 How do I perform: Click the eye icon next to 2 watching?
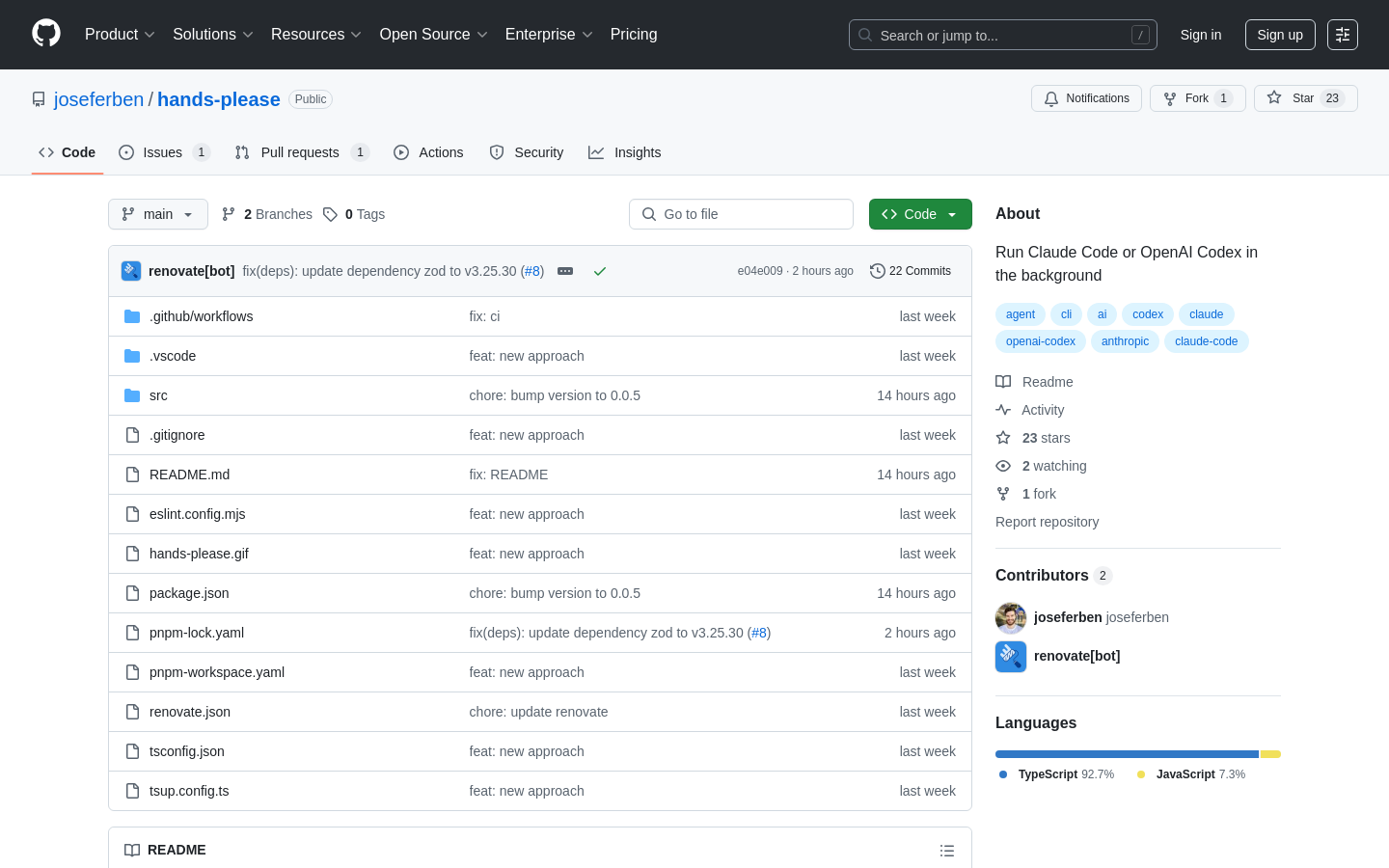[x=1003, y=466]
